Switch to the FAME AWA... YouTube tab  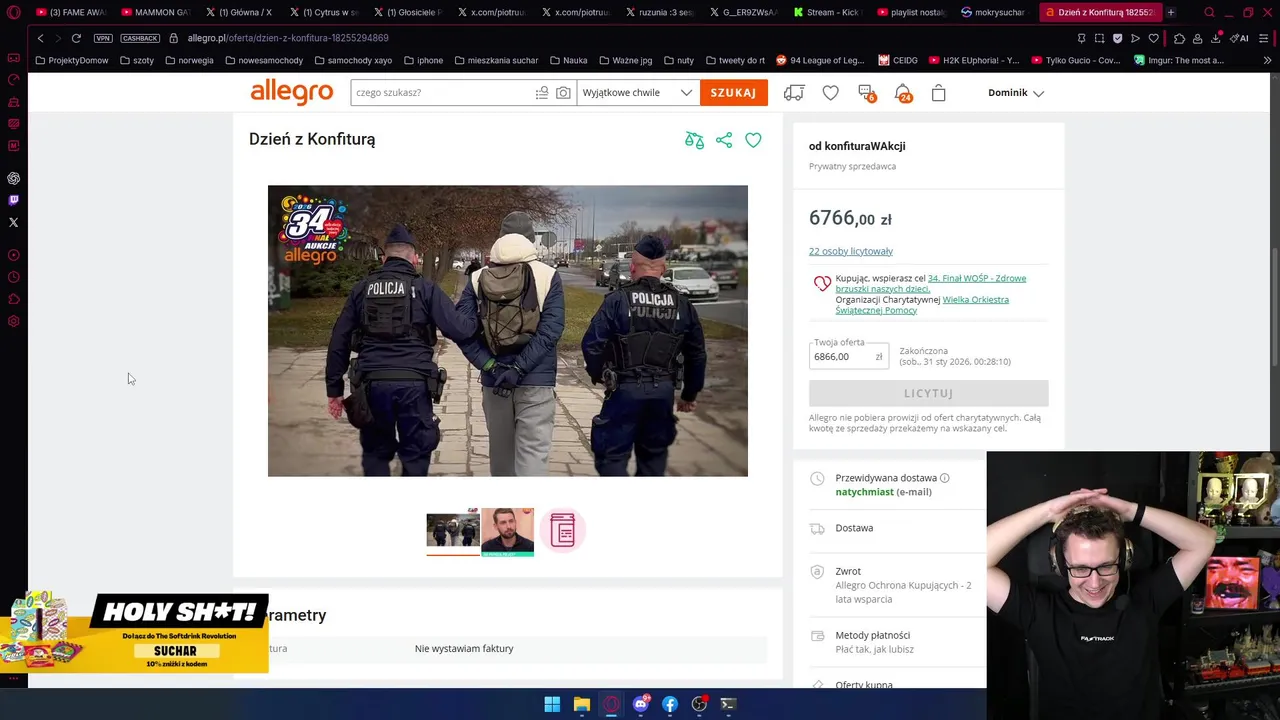click(72, 12)
